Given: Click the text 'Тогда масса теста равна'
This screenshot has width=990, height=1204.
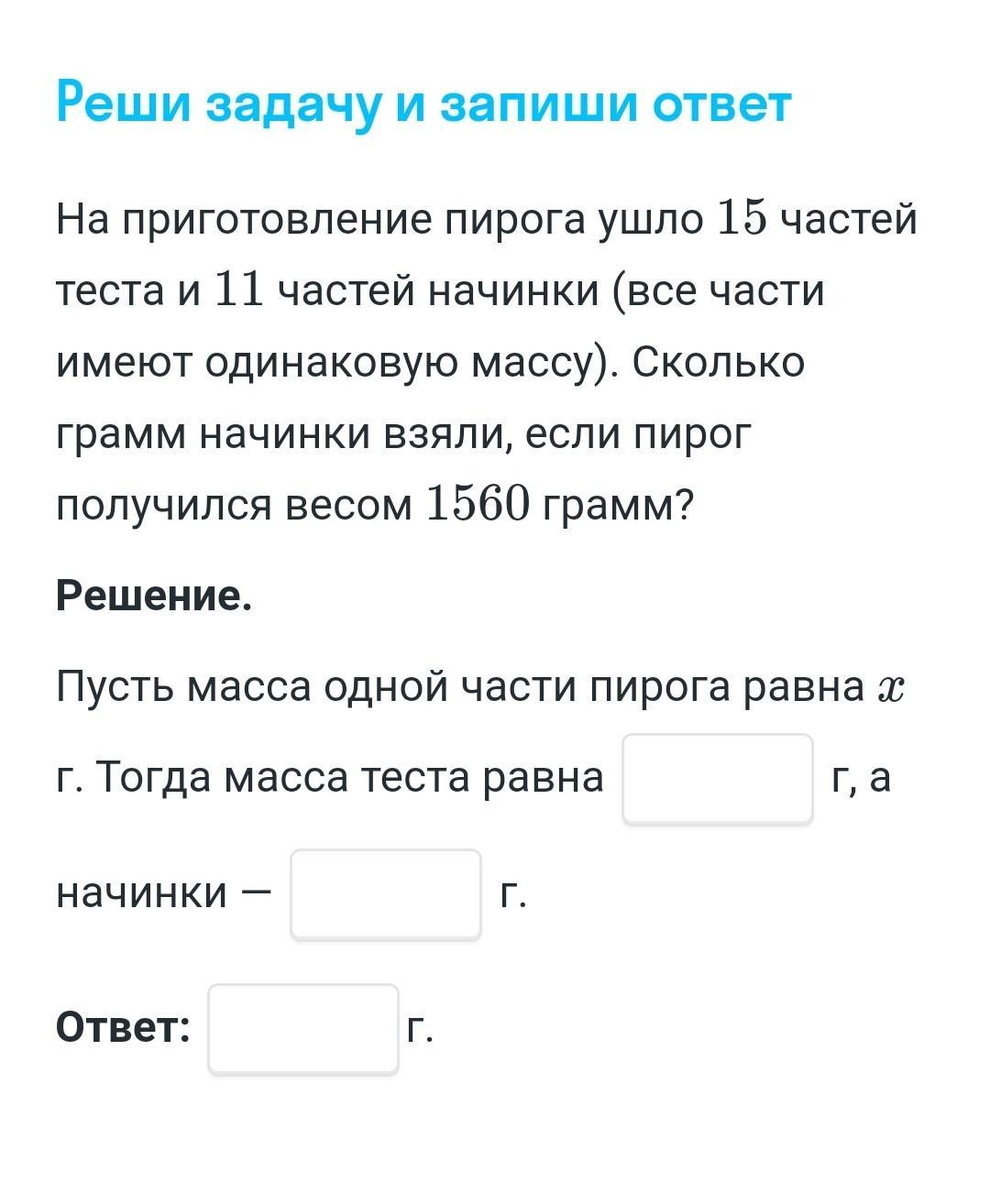Looking at the screenshot, I should [x=350, y=778].
